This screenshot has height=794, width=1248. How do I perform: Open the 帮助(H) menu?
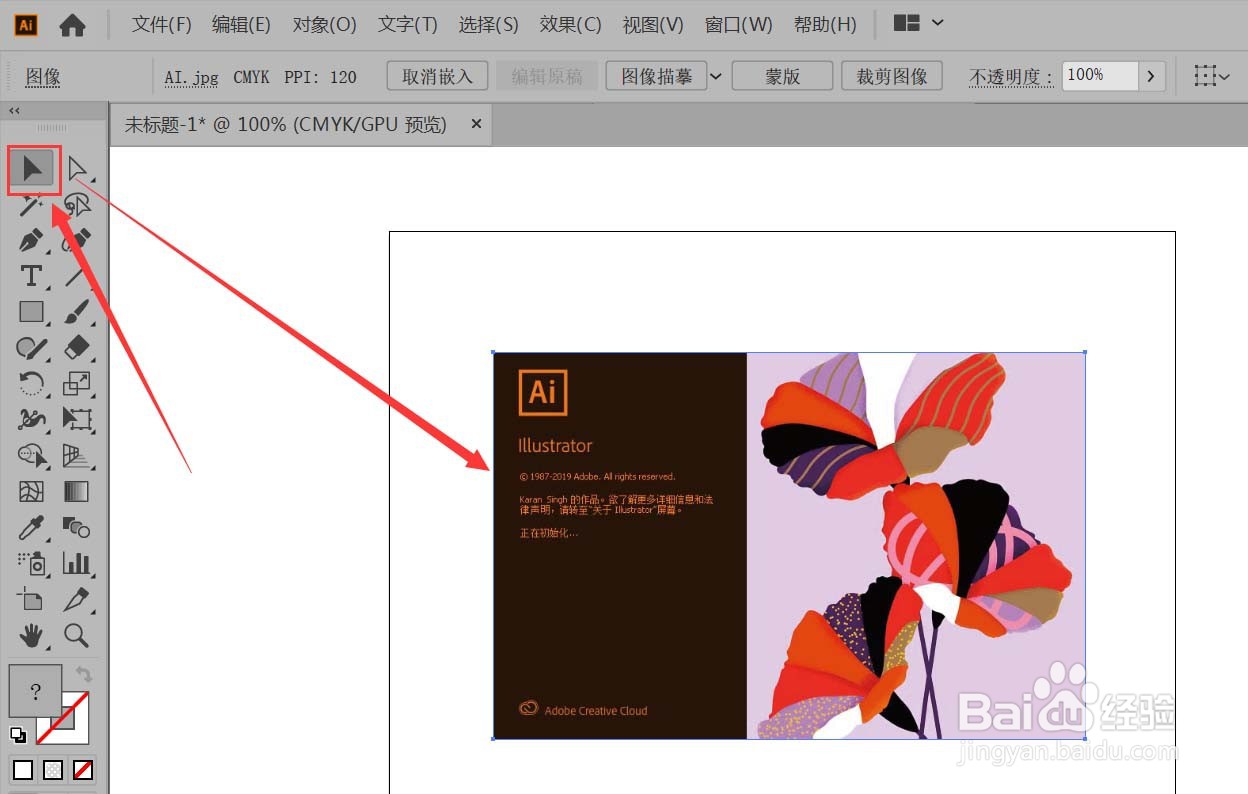pyautogui.click(x=825, y=25)
